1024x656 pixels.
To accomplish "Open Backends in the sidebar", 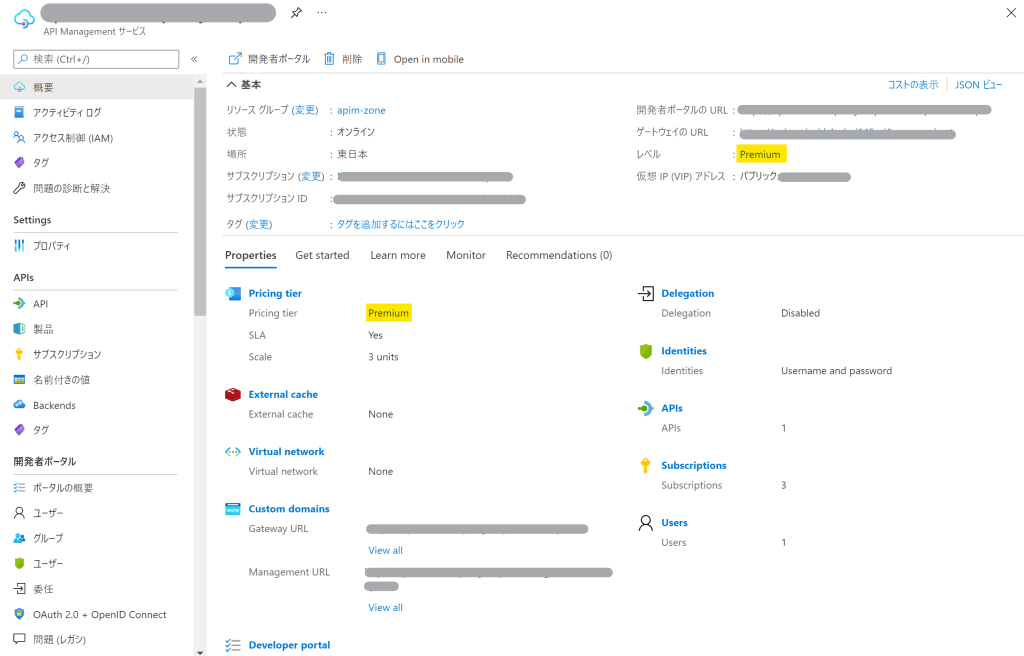I will (x=54, y=405).
